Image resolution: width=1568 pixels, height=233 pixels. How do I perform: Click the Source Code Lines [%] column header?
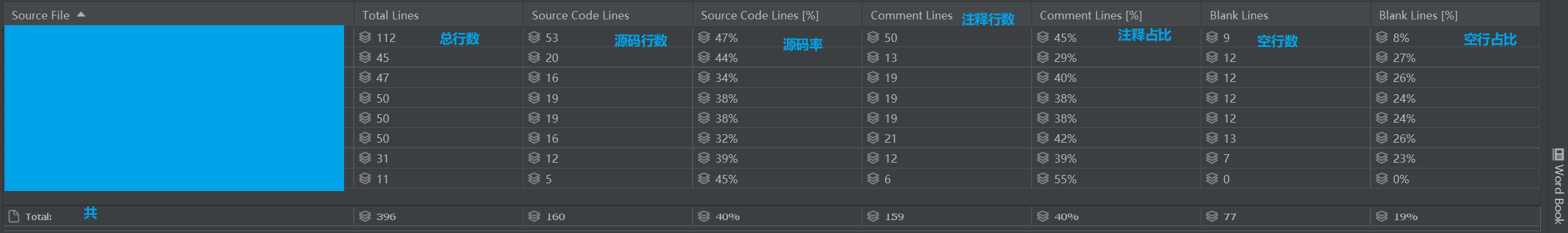[x=760, y=15]
